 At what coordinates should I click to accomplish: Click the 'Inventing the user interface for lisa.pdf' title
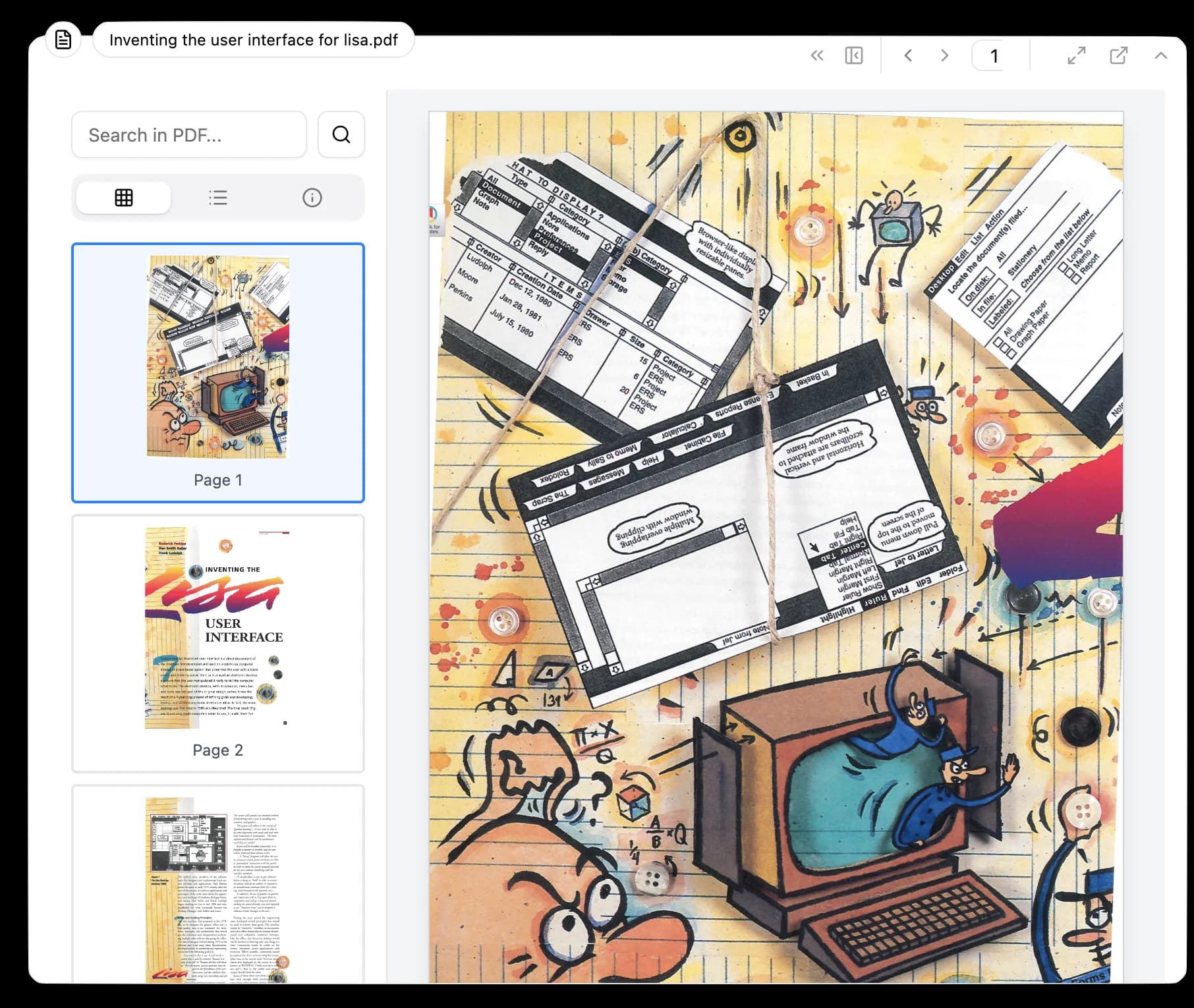[254, 40]
